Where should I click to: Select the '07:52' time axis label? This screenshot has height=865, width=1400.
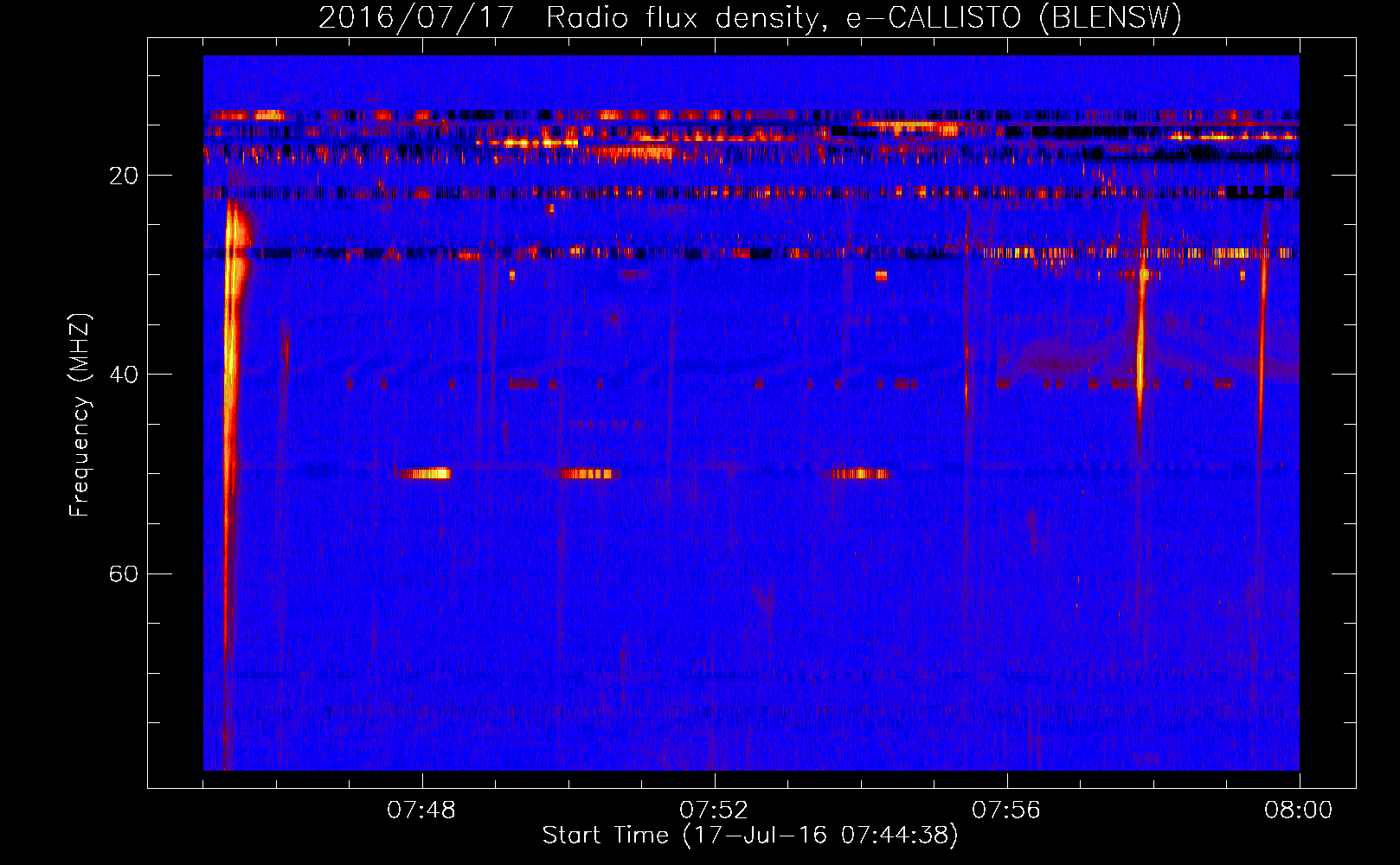click(x=714, y=811)
